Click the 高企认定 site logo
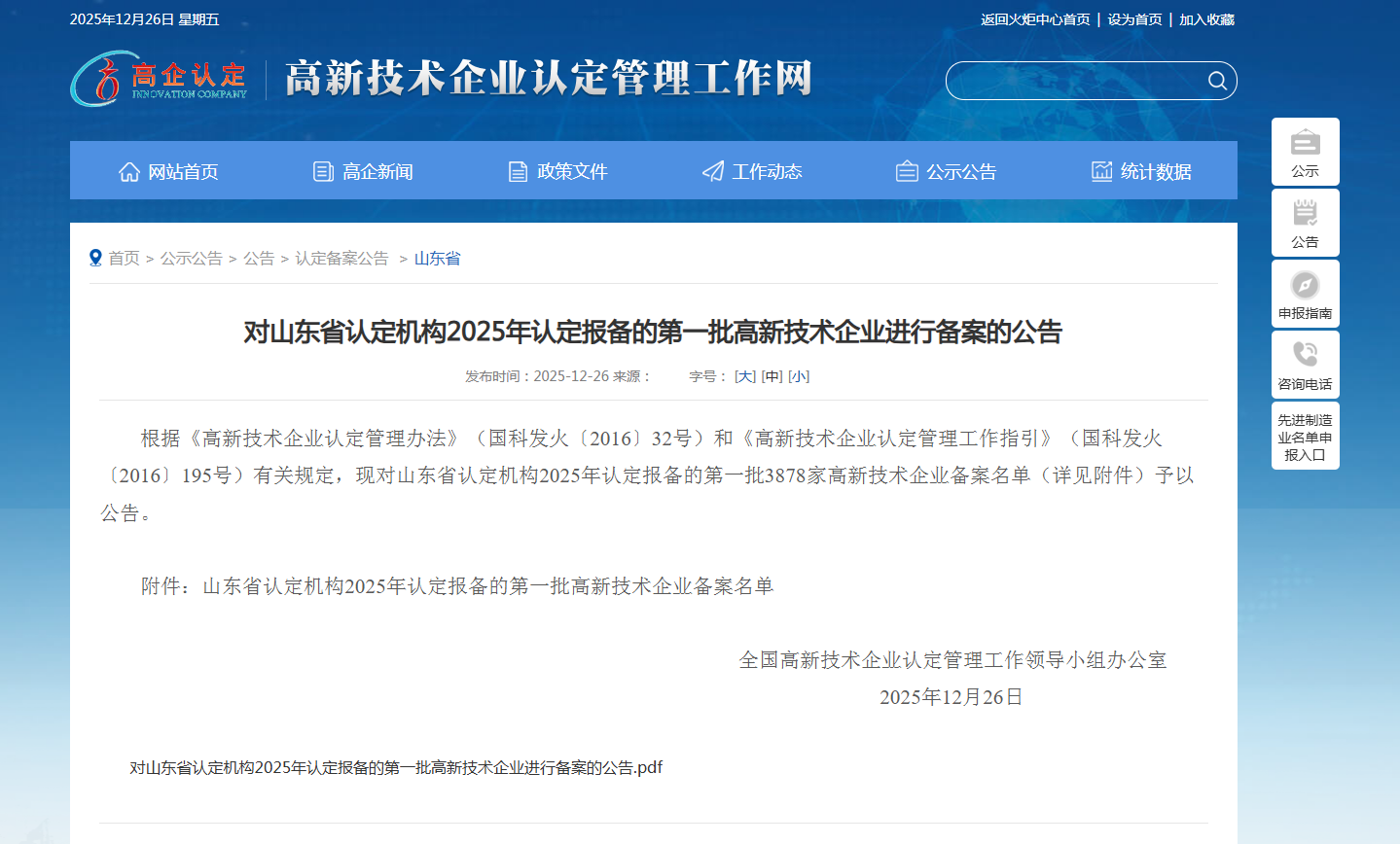The width and height of the screenshot is (1400, 844). tap(158, 80)
